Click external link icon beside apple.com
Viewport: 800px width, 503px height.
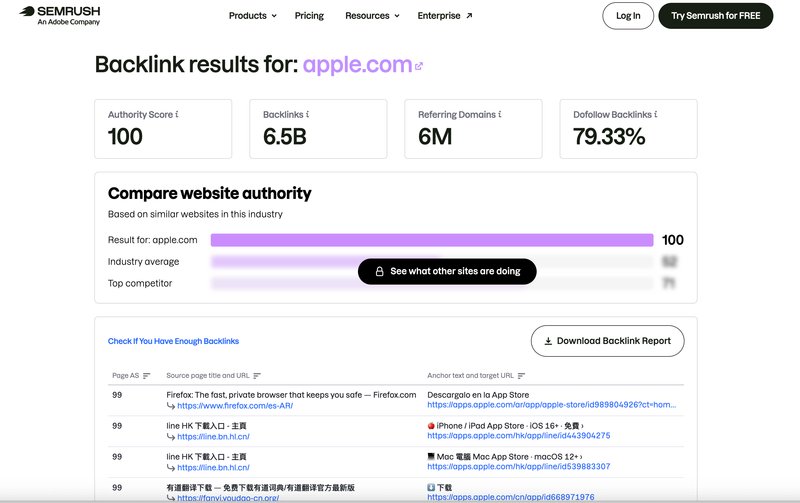coord(419,66)
